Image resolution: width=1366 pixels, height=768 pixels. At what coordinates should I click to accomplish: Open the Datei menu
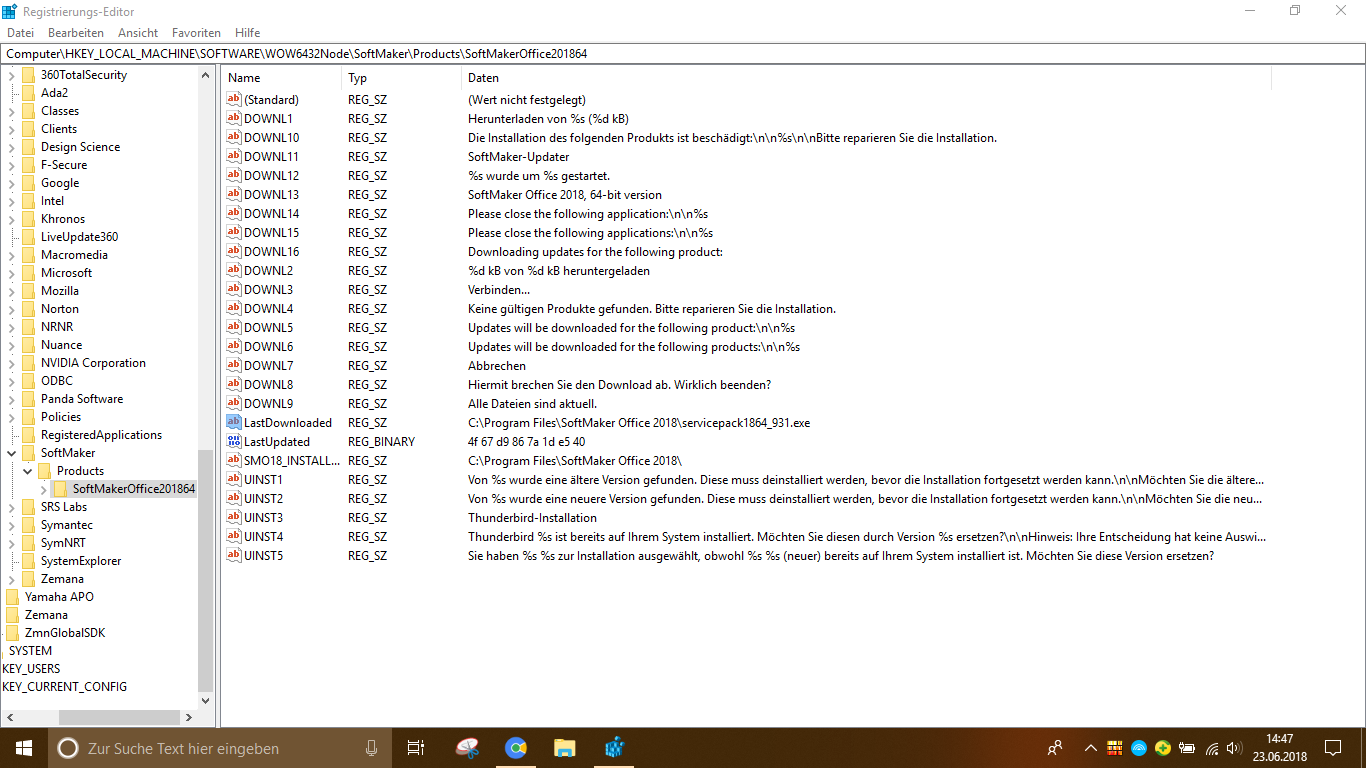pyautogui.click(x=21, y=33)
